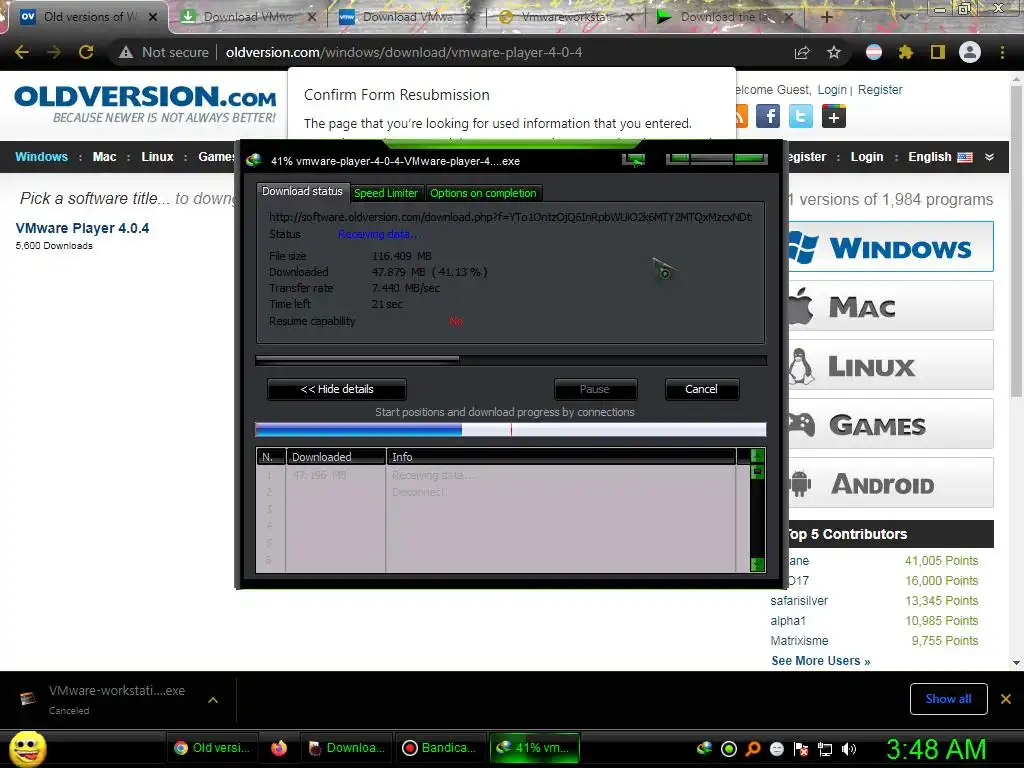This screenshot has height=768, width=1024.
Task: Open the Chrome extensions puzzle icon
Action: coord(905,52)
